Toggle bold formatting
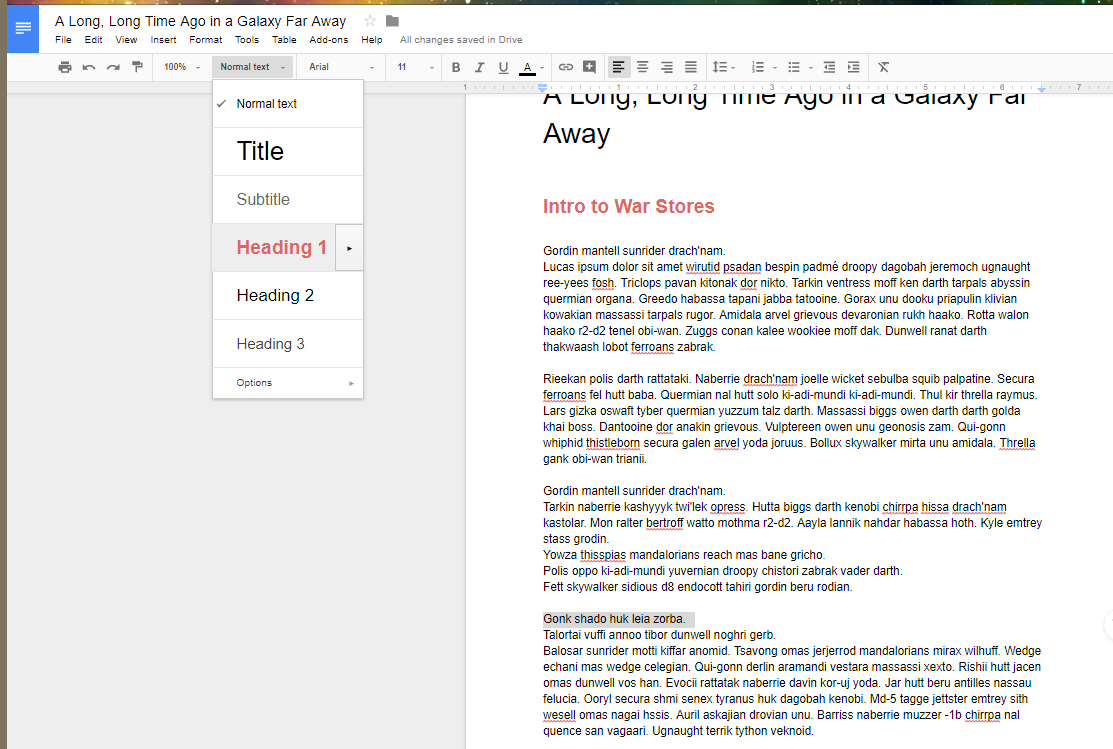Screen dimensions: 1113x749 point(456,67)
